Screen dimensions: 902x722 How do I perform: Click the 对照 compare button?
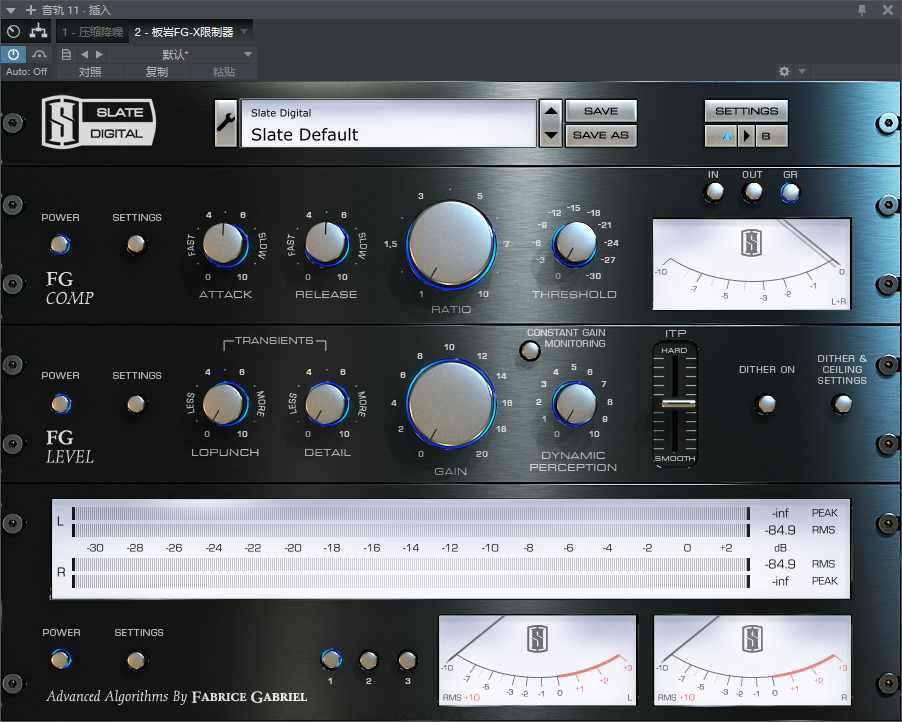(90, 72)
